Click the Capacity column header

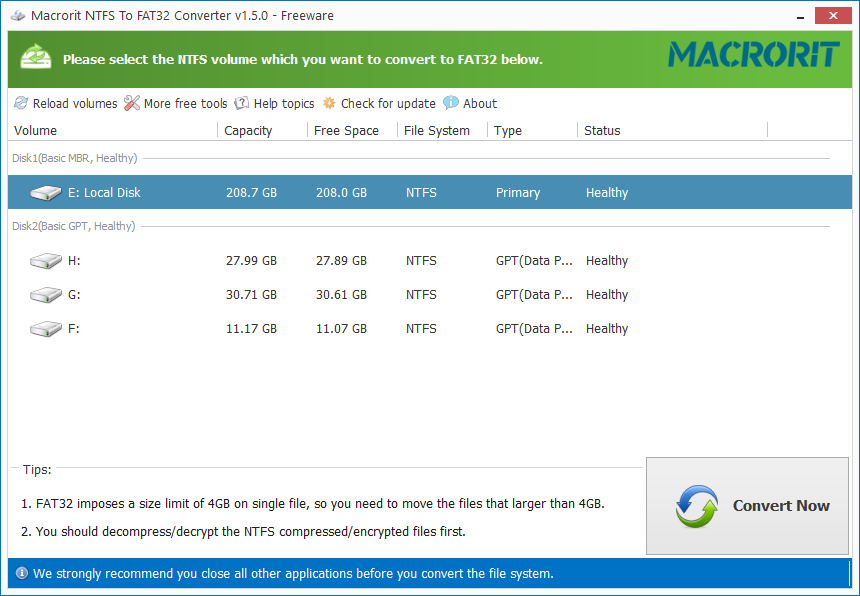click(248, 130)
